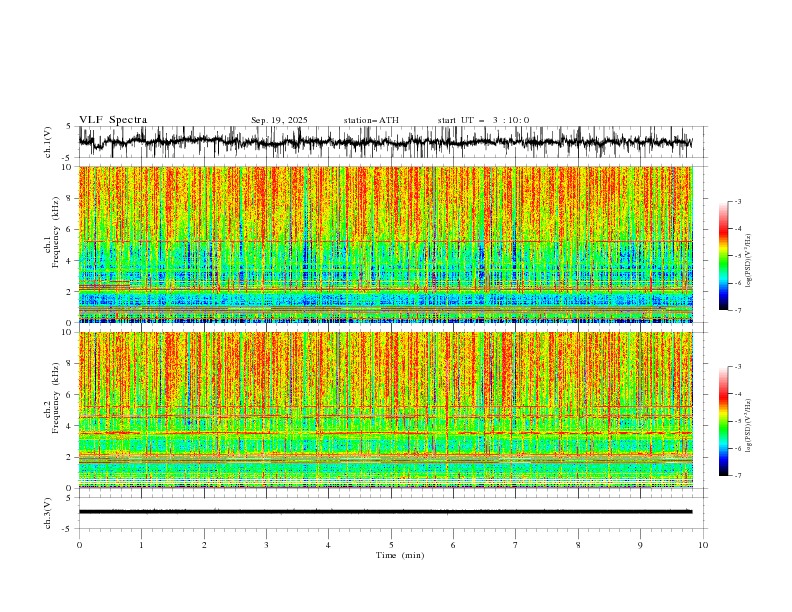
Task: Click the "9" tick on the time axis
Action: (640, 545)
